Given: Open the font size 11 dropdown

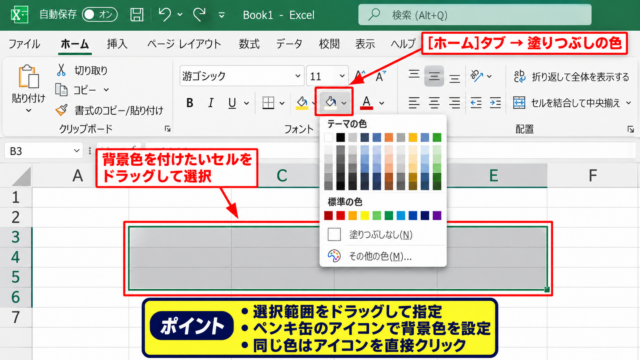Looking at the screenshot, I should coord(342,76).
